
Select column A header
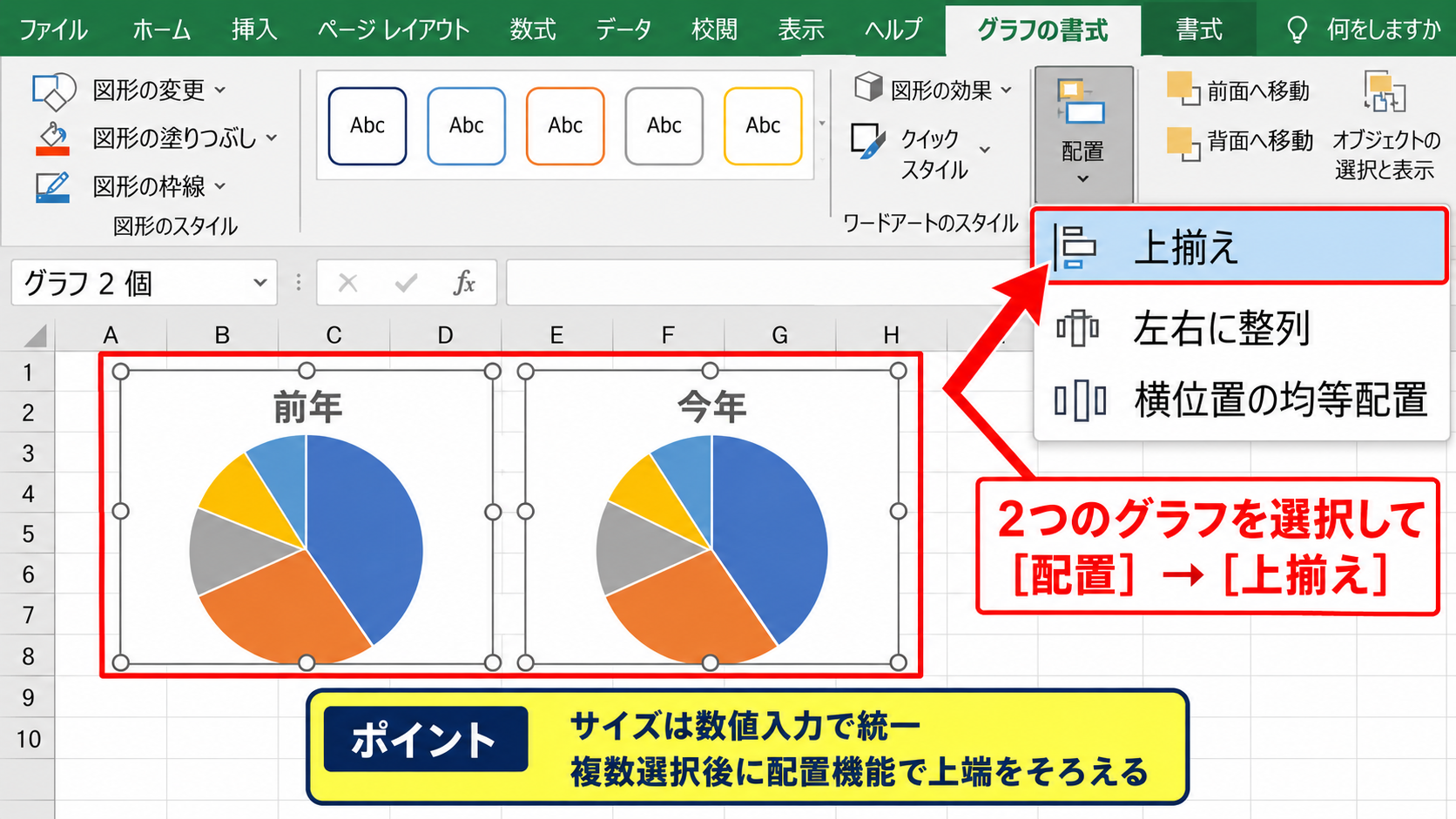[x=111, y=335]
